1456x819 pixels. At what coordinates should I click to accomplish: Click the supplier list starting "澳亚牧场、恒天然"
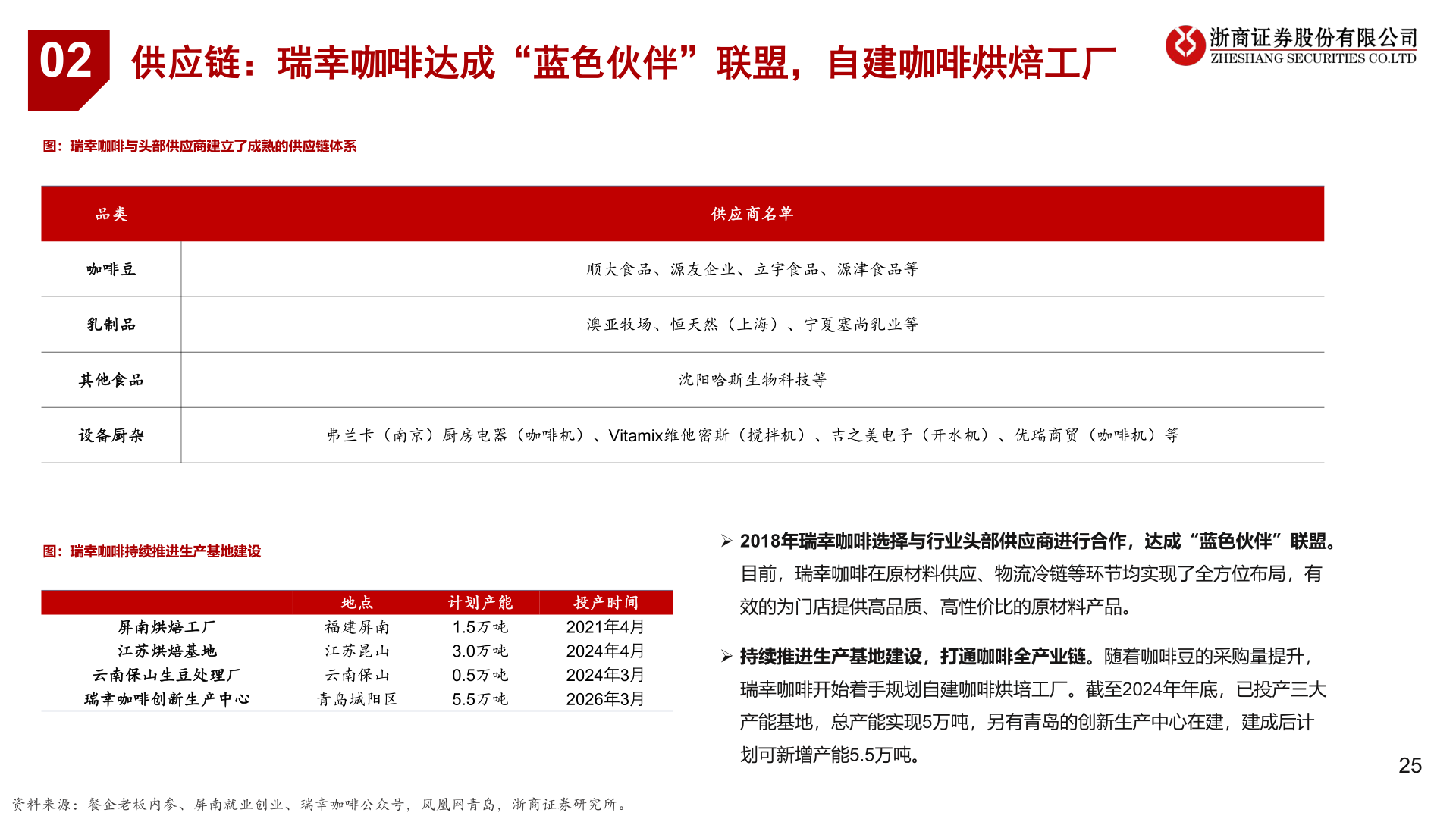752,325
